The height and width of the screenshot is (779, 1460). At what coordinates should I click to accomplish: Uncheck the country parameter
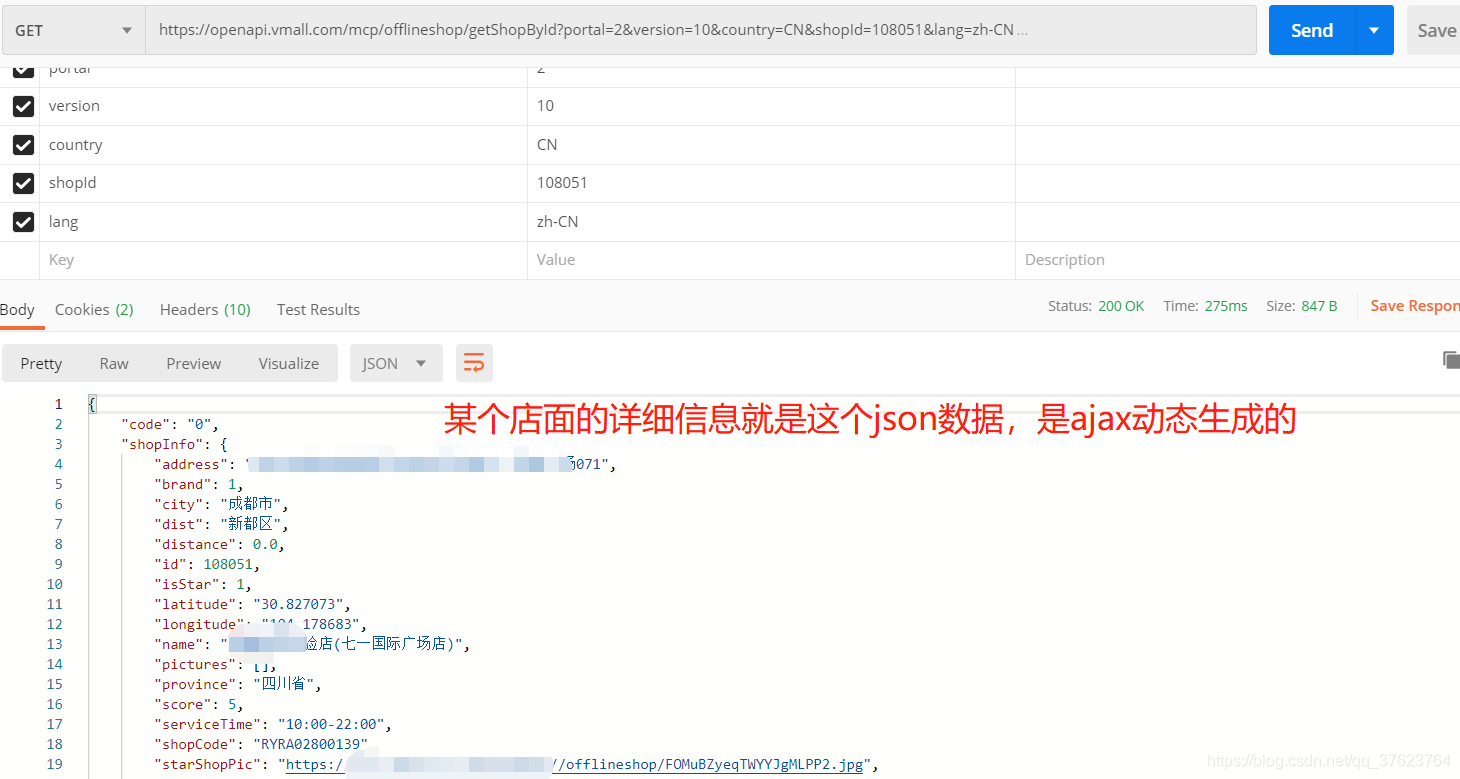[22, 144]
